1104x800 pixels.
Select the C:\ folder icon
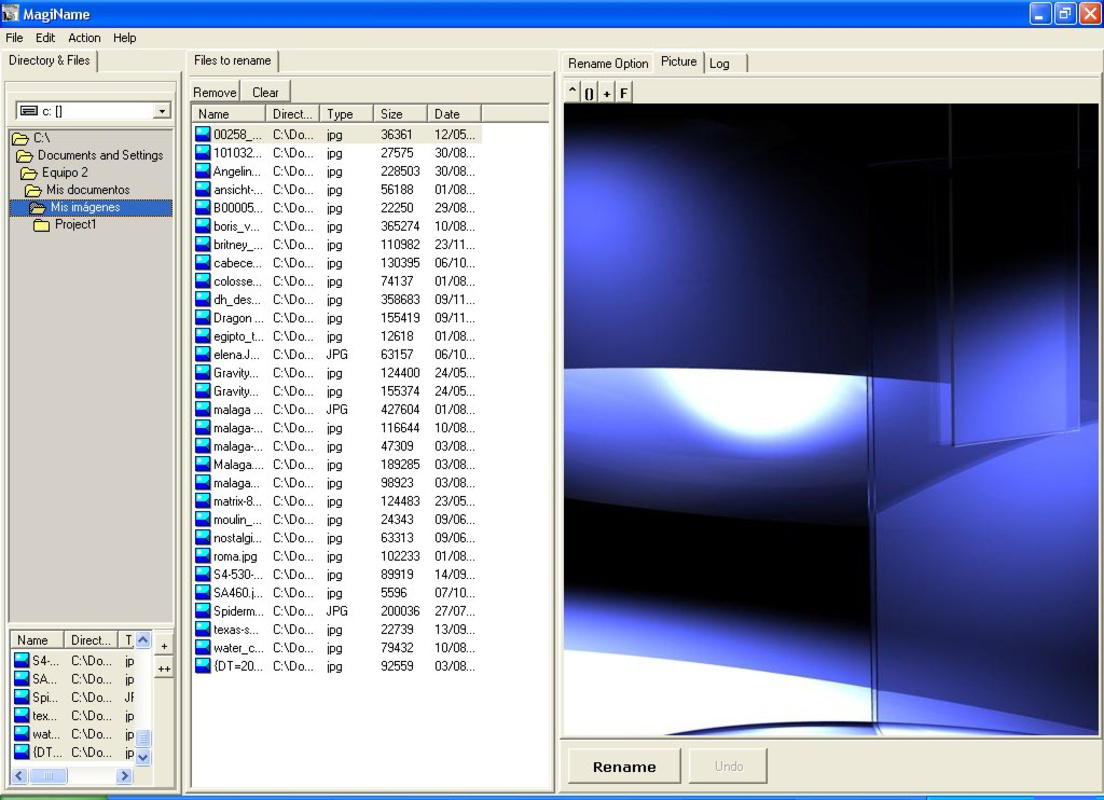(21, 138)
